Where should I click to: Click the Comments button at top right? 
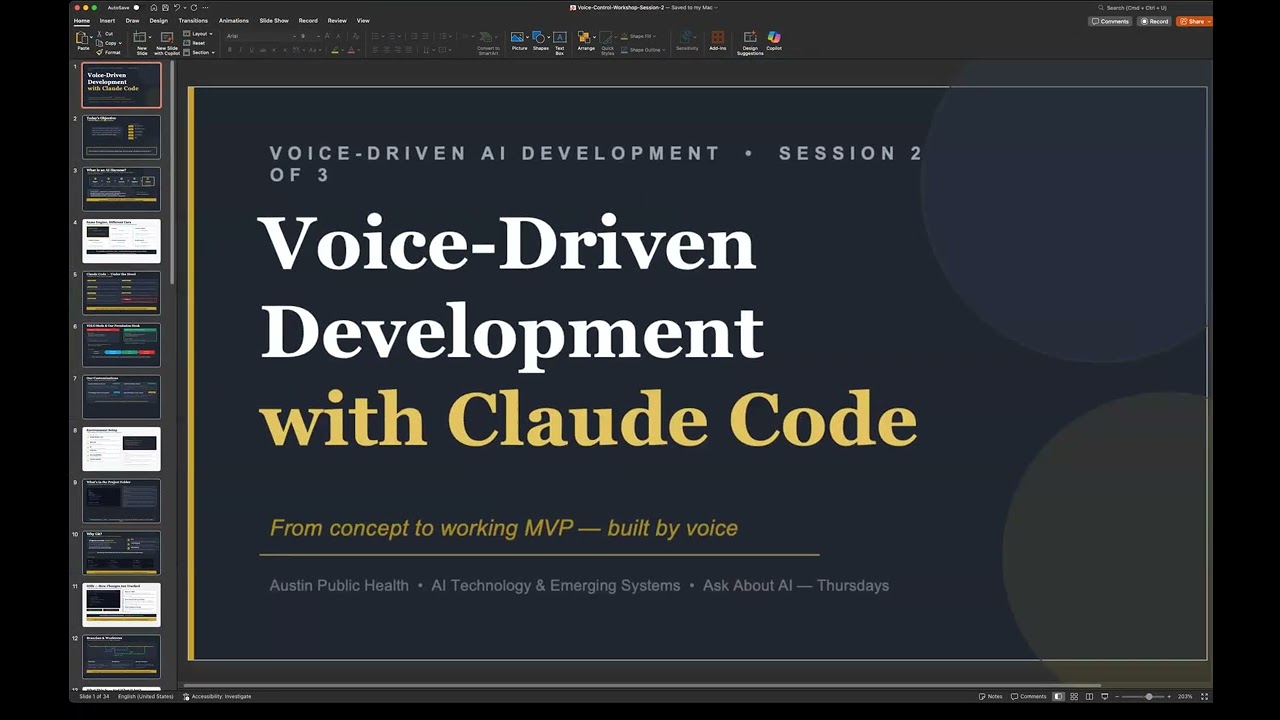[x=1110, y=21]
